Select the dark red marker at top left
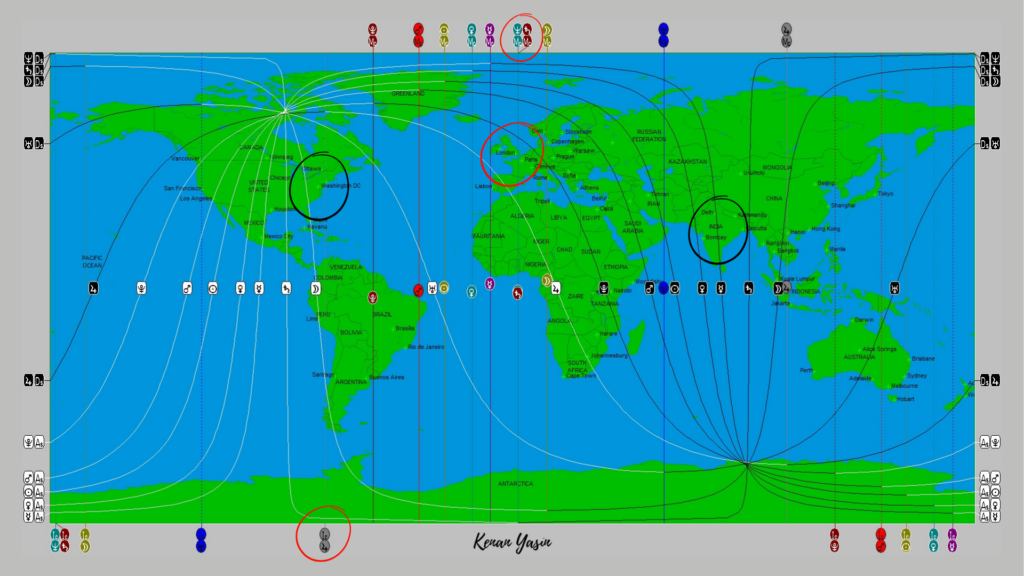 point(373,35)
